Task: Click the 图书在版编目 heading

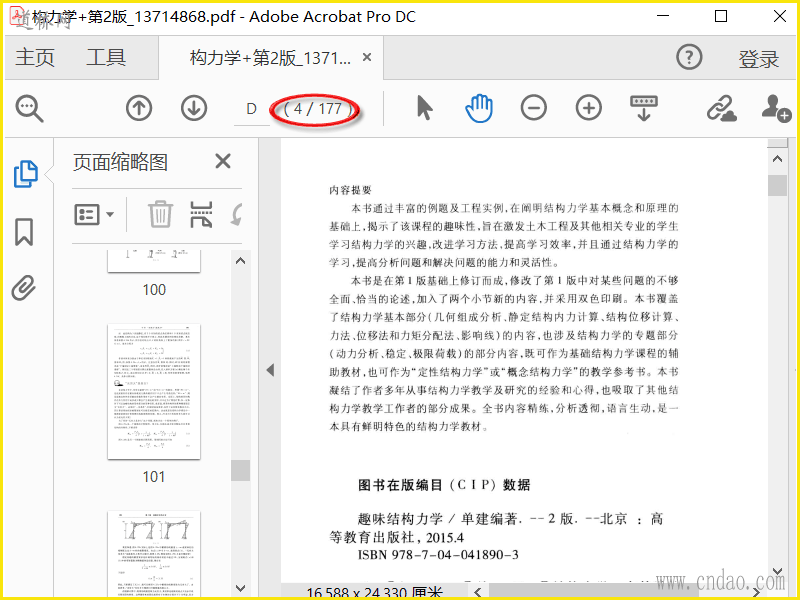Action: 444,485
